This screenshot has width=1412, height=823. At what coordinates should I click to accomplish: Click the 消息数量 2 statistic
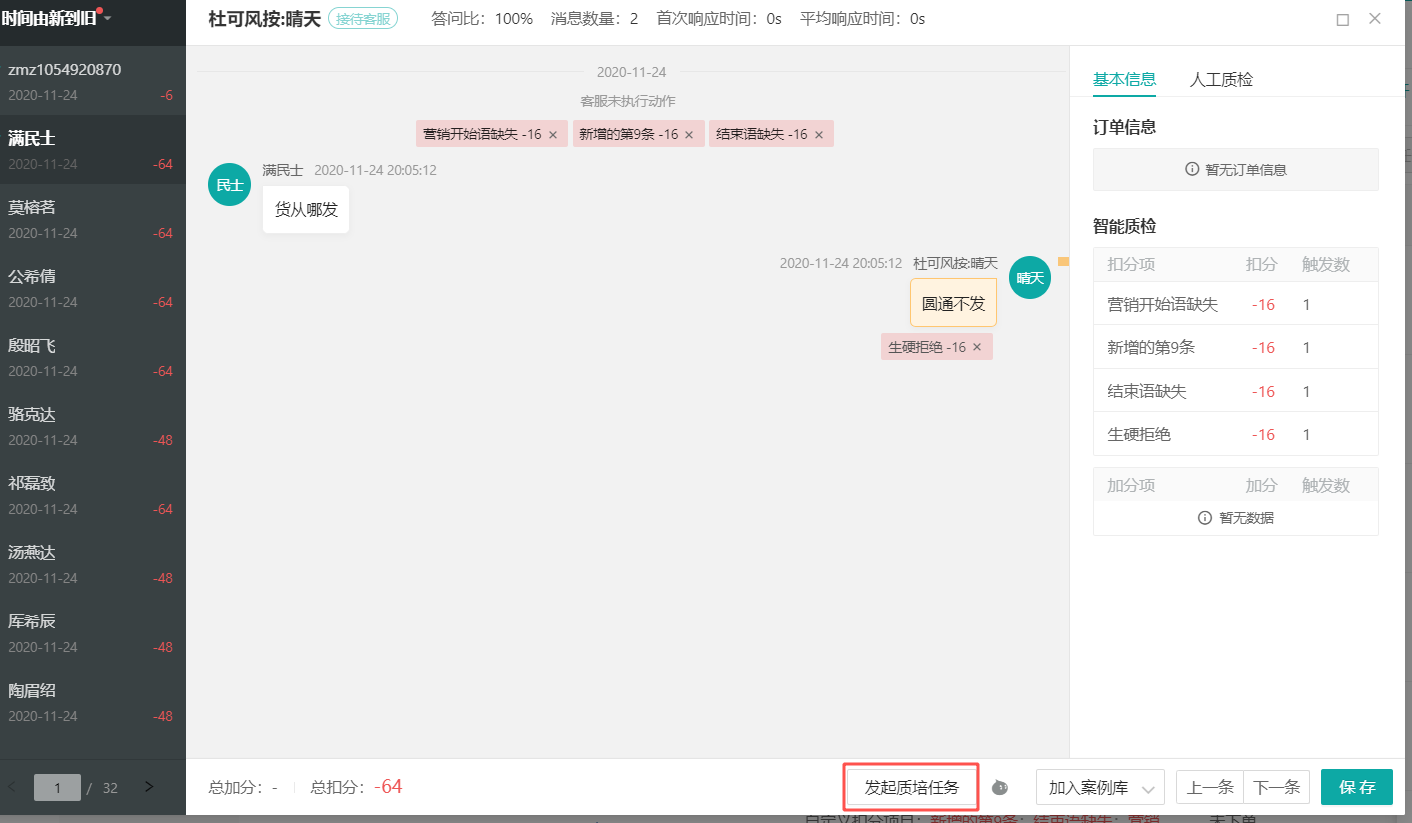click(x=594, y=19)
